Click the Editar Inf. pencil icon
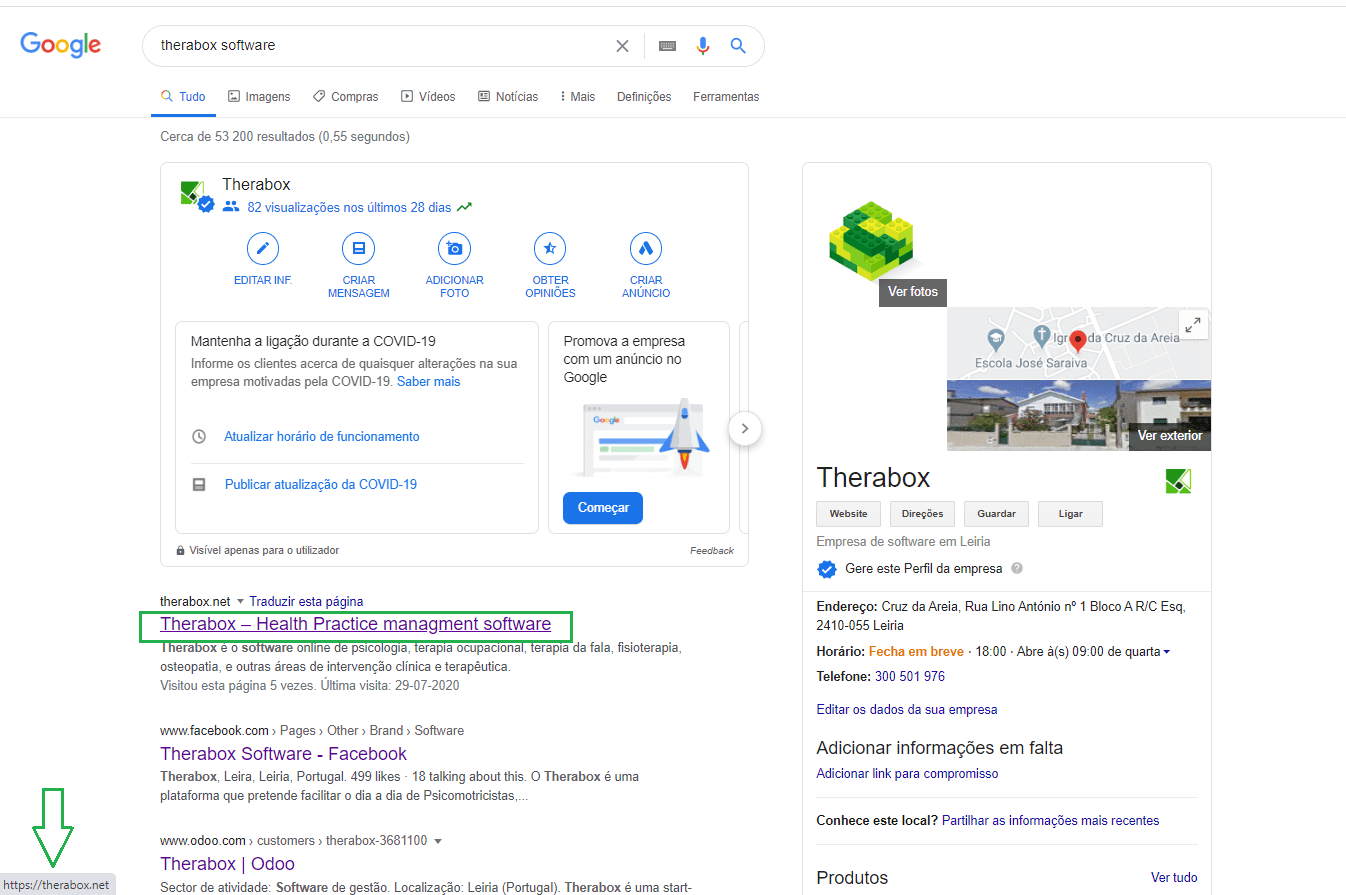 pos(263,248)
